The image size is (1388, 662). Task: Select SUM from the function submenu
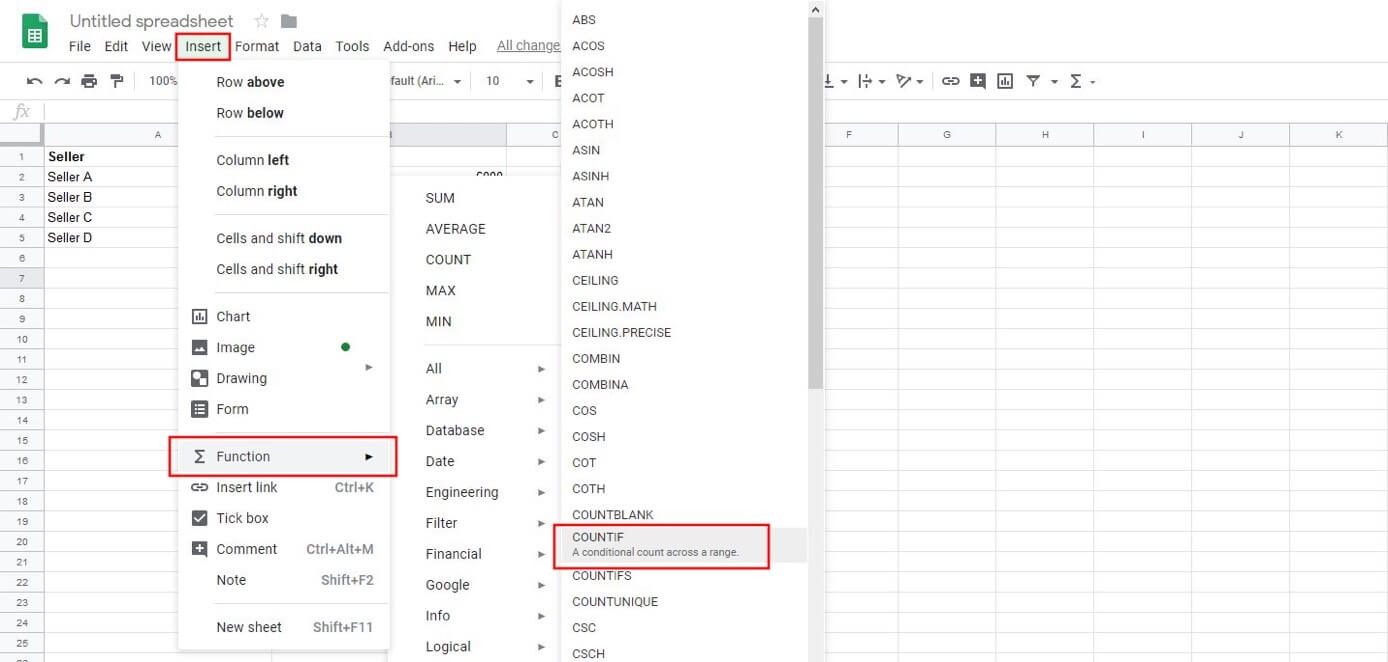pos(440,198)
